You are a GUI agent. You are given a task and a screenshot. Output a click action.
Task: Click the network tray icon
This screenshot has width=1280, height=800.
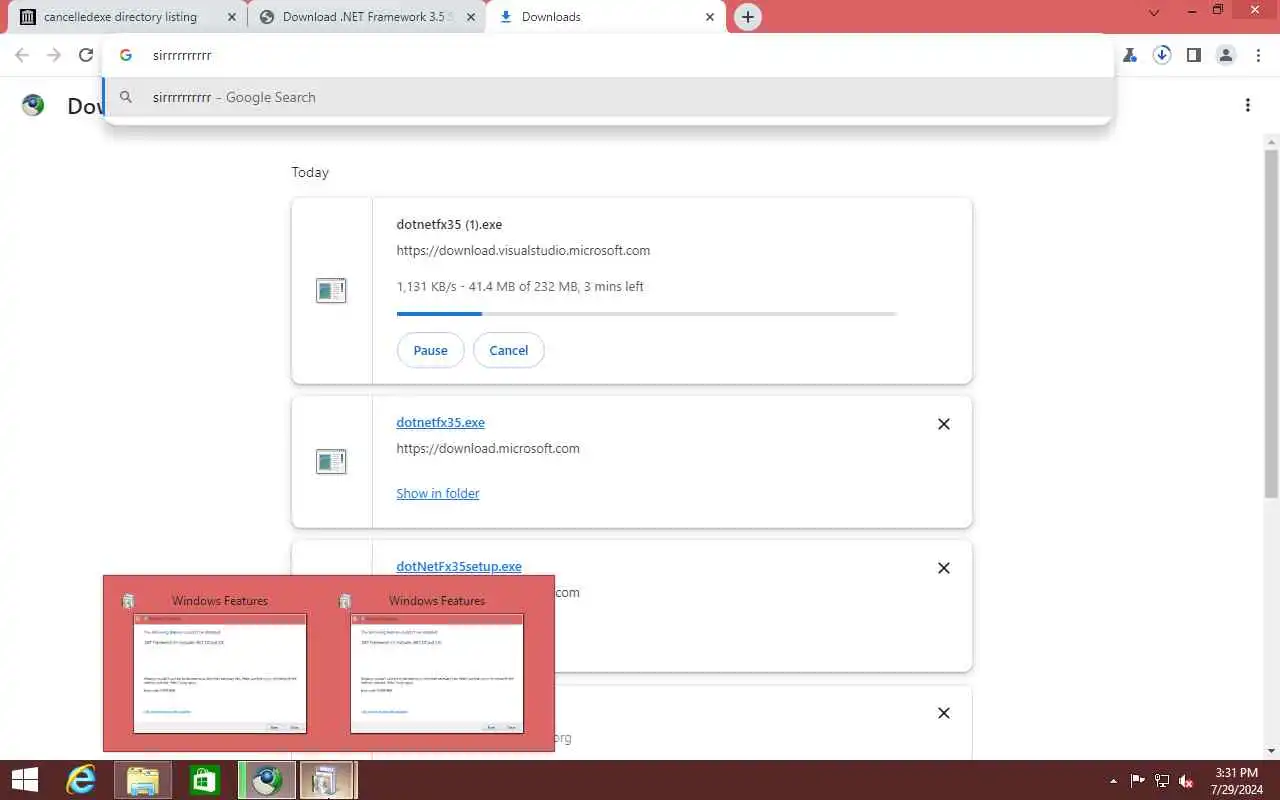coord(1162,781)
